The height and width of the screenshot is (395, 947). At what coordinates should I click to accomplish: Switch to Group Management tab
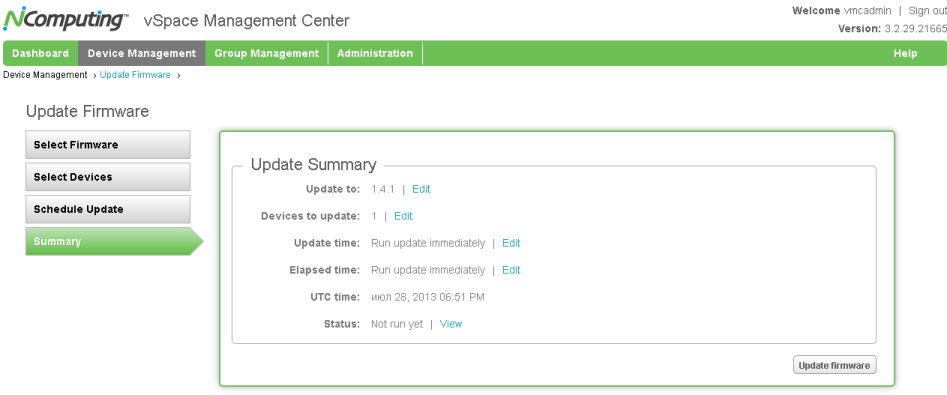point(266,53)
